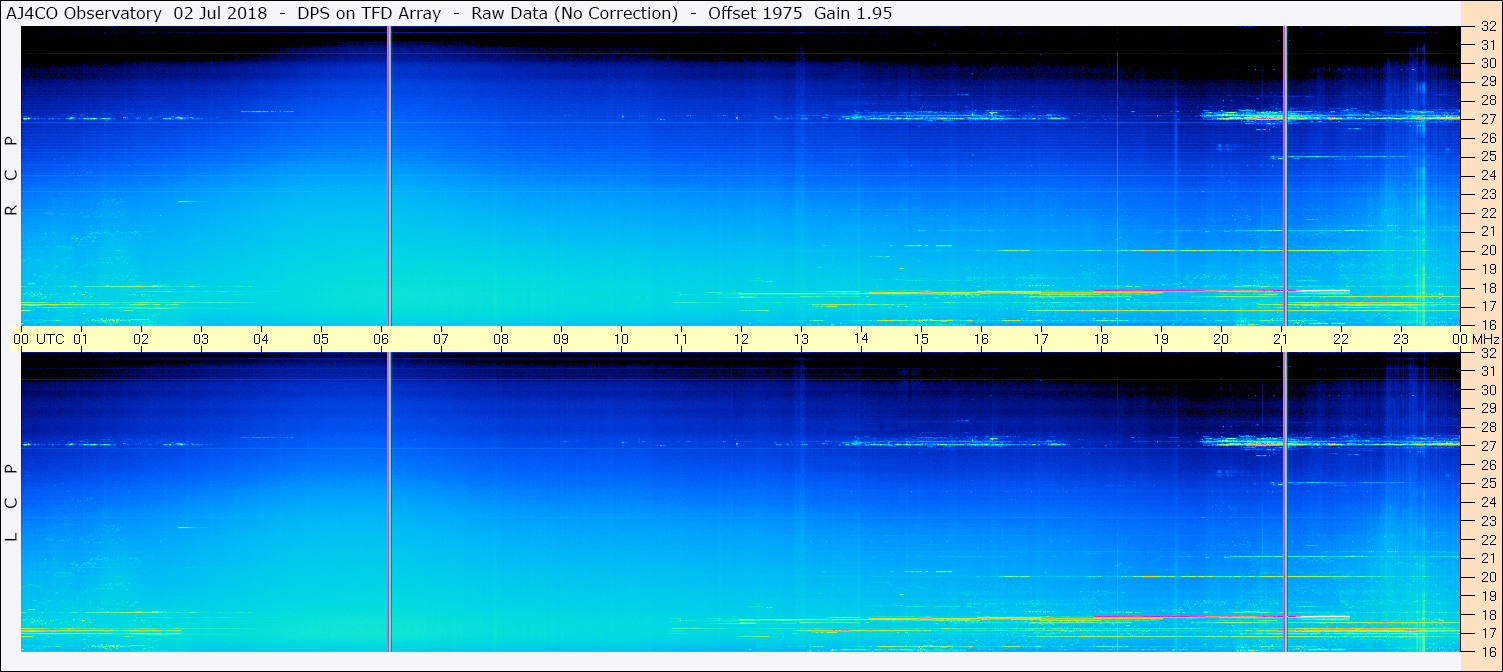
Task: Click the '00 UTC' label on the time axis
Action: pyautogui.click(x=39, y=339)
